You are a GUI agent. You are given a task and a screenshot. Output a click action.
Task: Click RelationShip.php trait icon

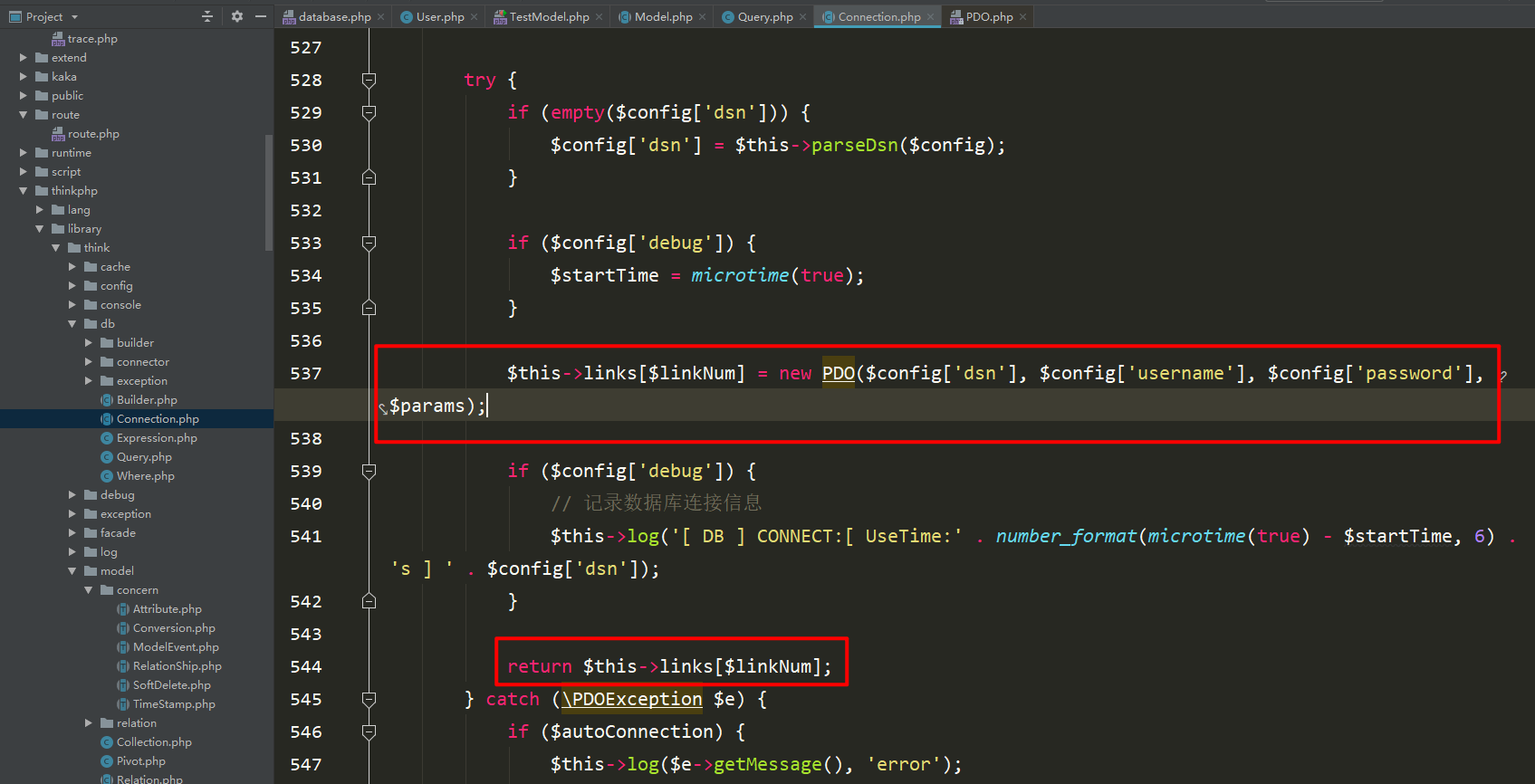[x=123, y=666]
